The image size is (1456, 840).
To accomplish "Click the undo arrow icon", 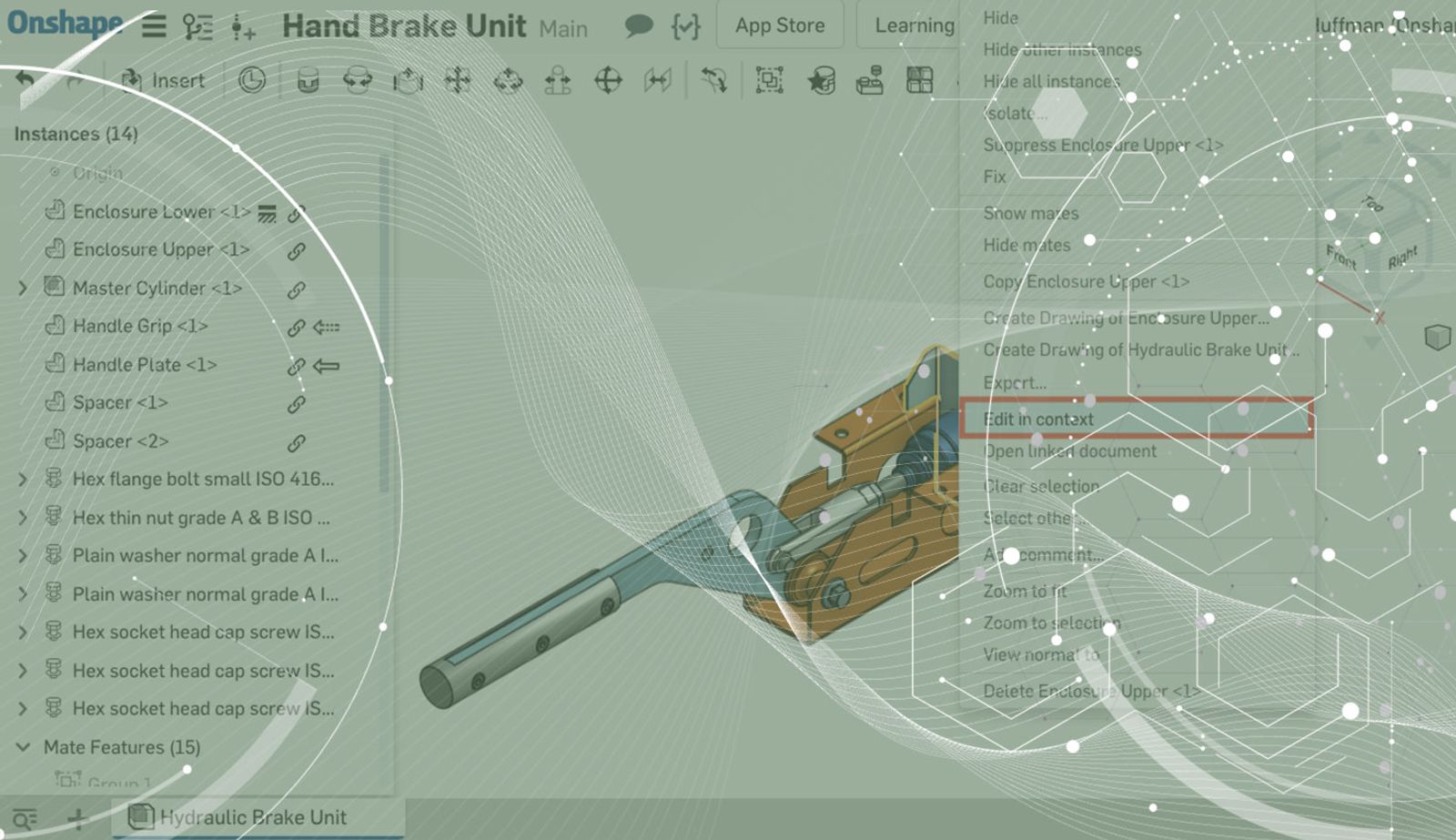I will [x=25, y=81].
